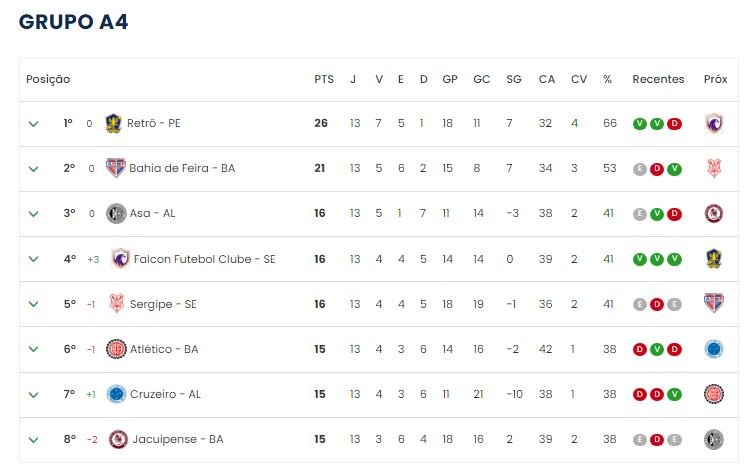Click Bahia de Feira's green V result badge

pyautogui.click(x=675, y=169)
